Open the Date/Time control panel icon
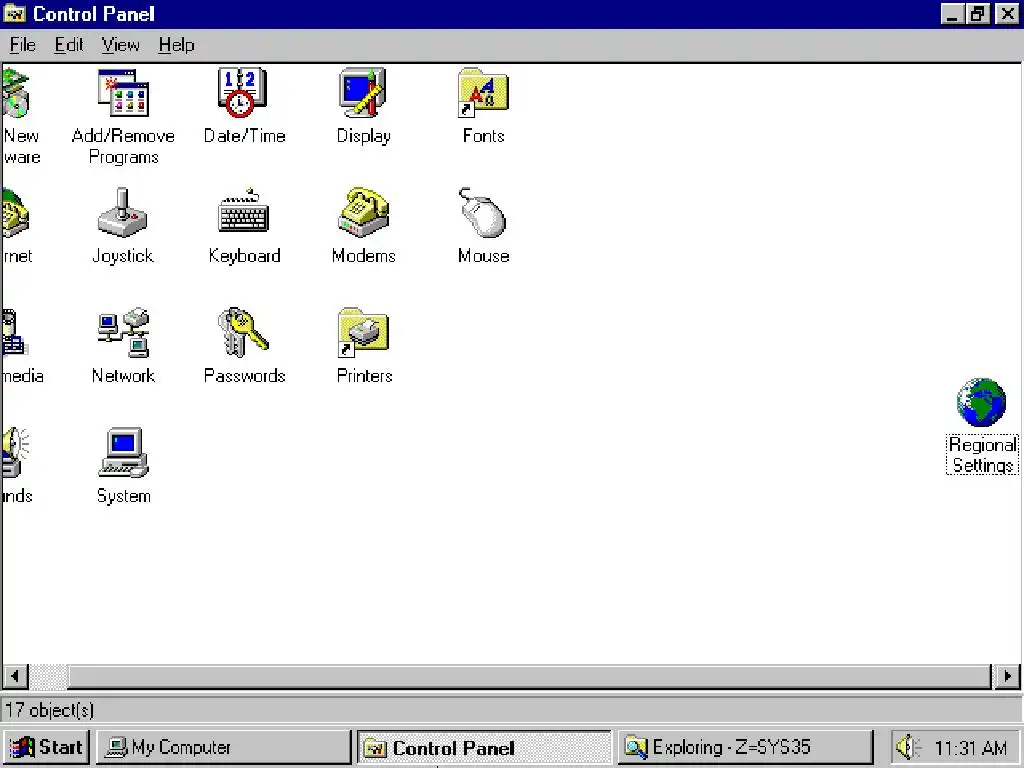Screen dimensions: 1024x768 tap(242, 92)
